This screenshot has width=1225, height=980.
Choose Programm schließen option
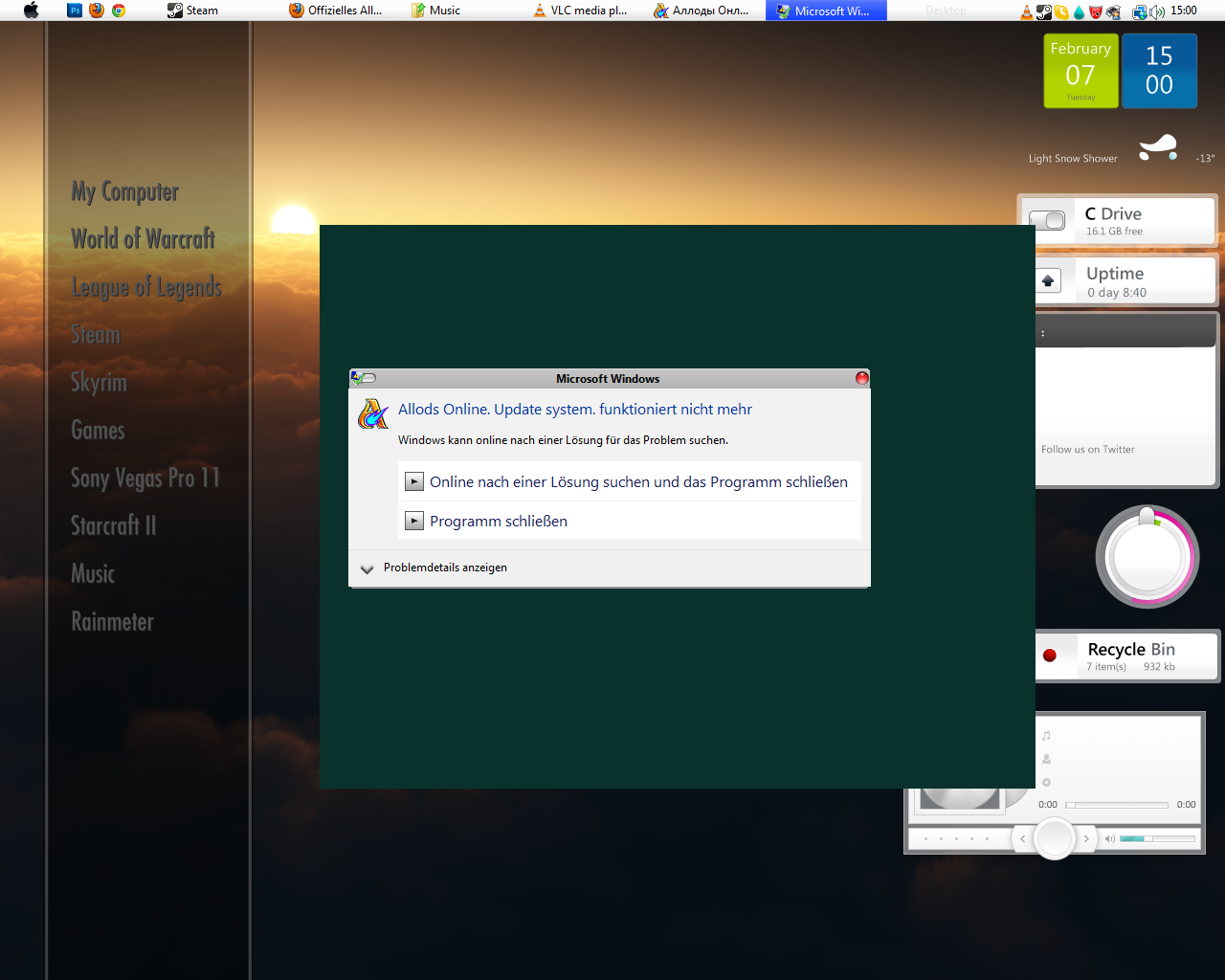click(x=630, y=521)
